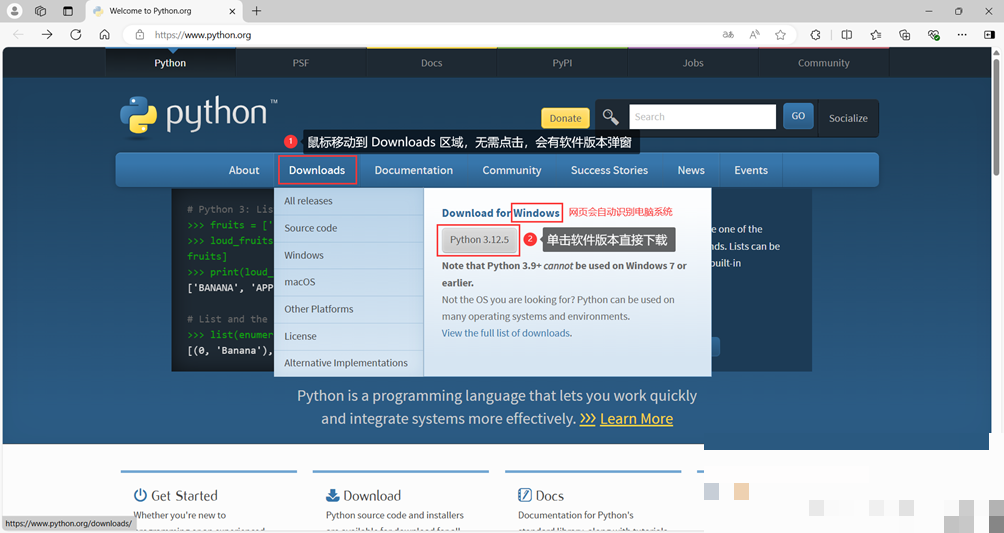This screenshot has height=533, width=1004.
Task: Enable read aloud icon in address bar
Action: [754, 35]
